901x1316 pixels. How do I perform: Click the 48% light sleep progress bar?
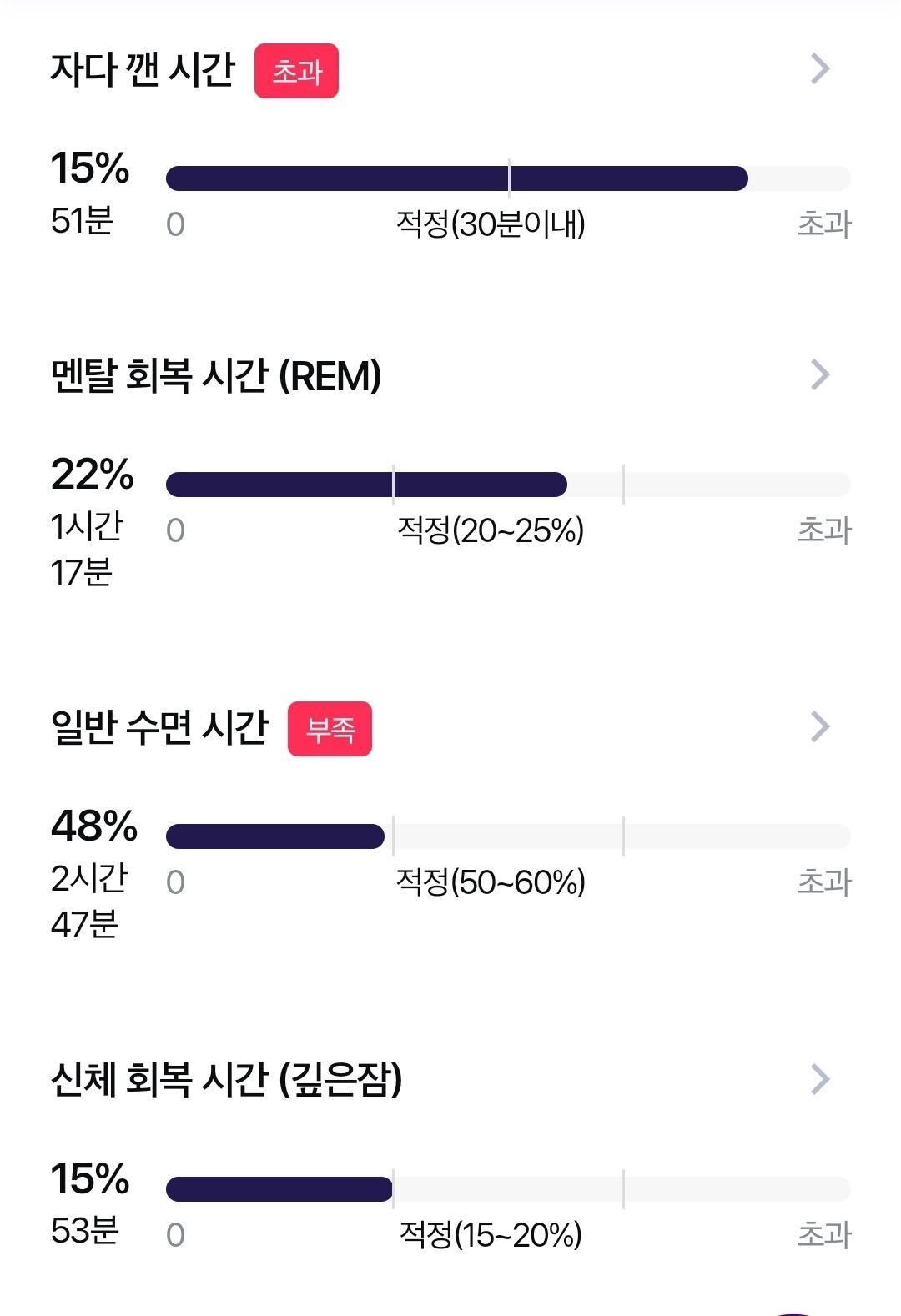point(508,836)
